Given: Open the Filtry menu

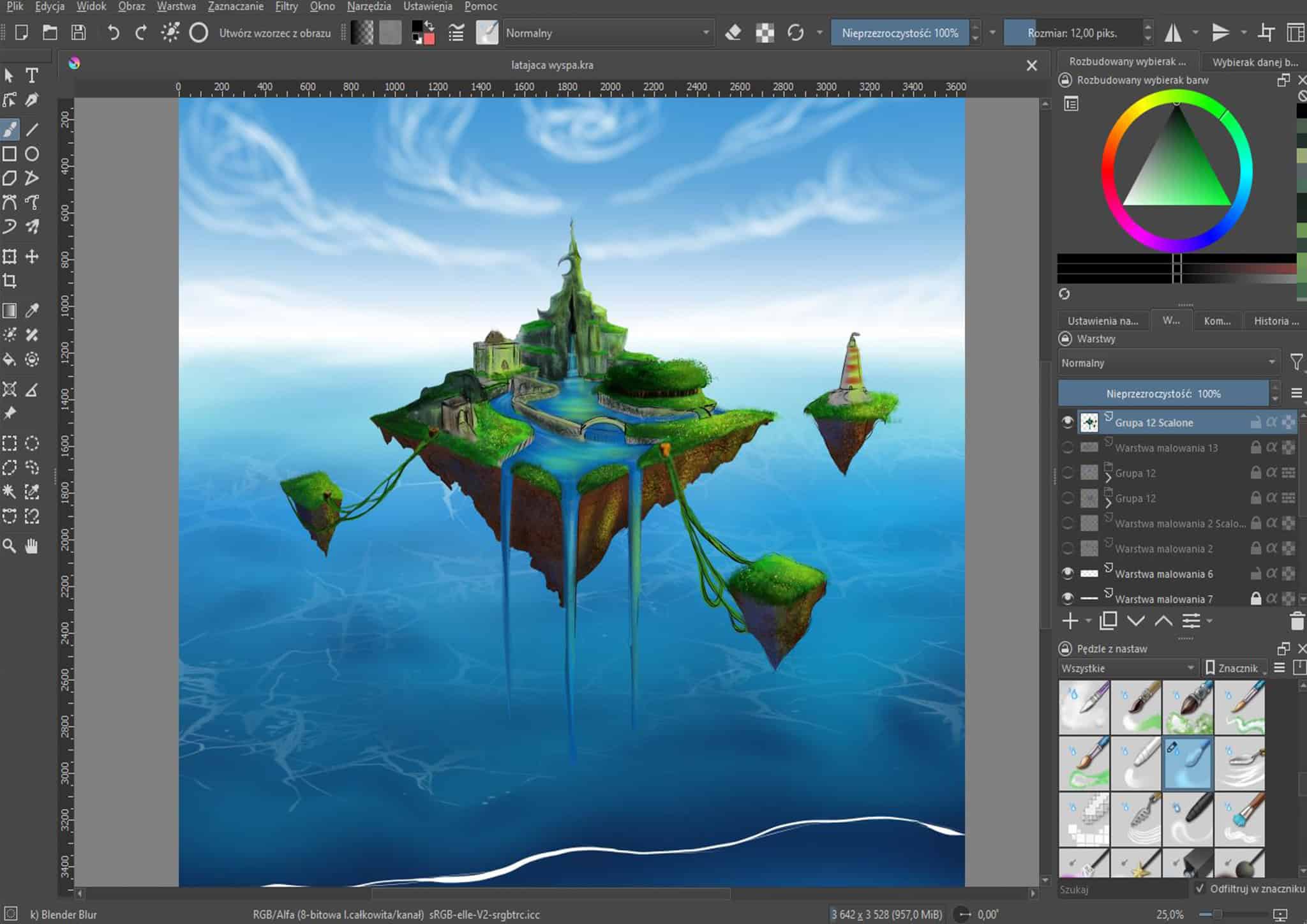Looking at the screenshot, I should 287,6.
